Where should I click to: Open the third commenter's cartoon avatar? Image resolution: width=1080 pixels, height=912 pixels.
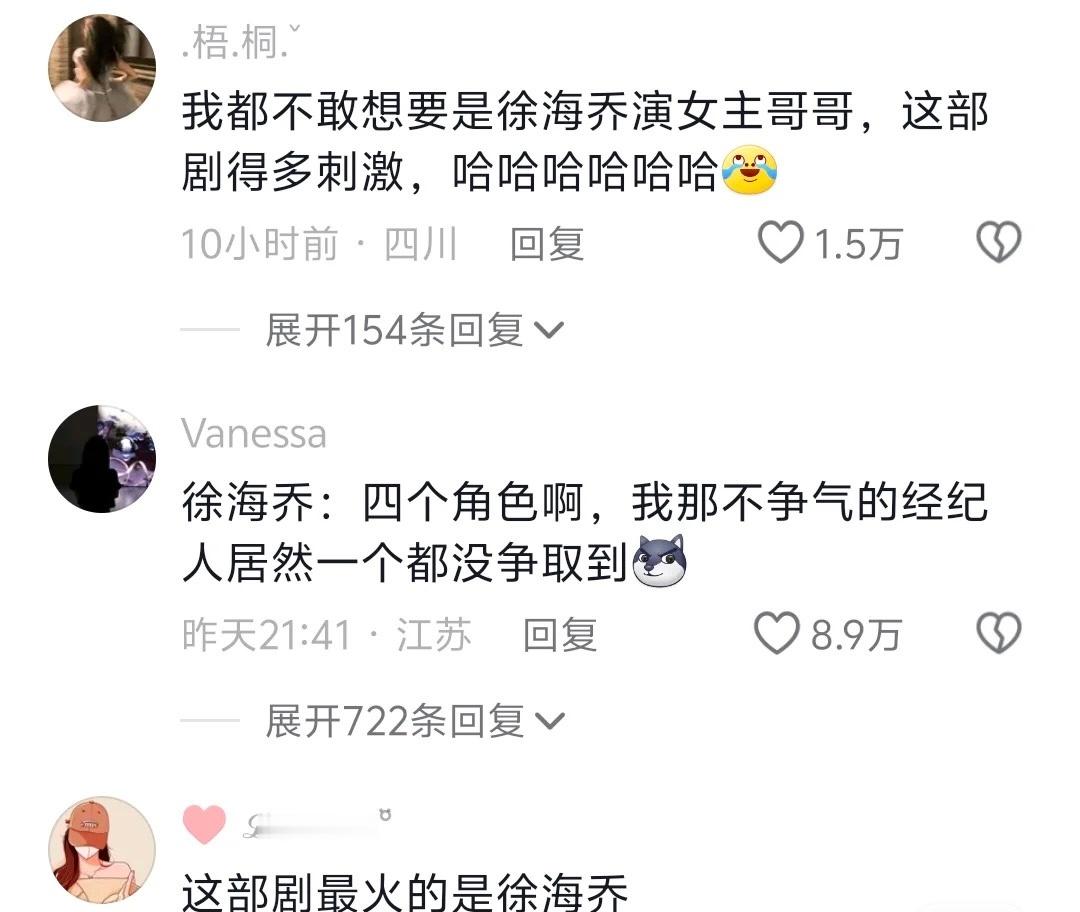(102, 851)
